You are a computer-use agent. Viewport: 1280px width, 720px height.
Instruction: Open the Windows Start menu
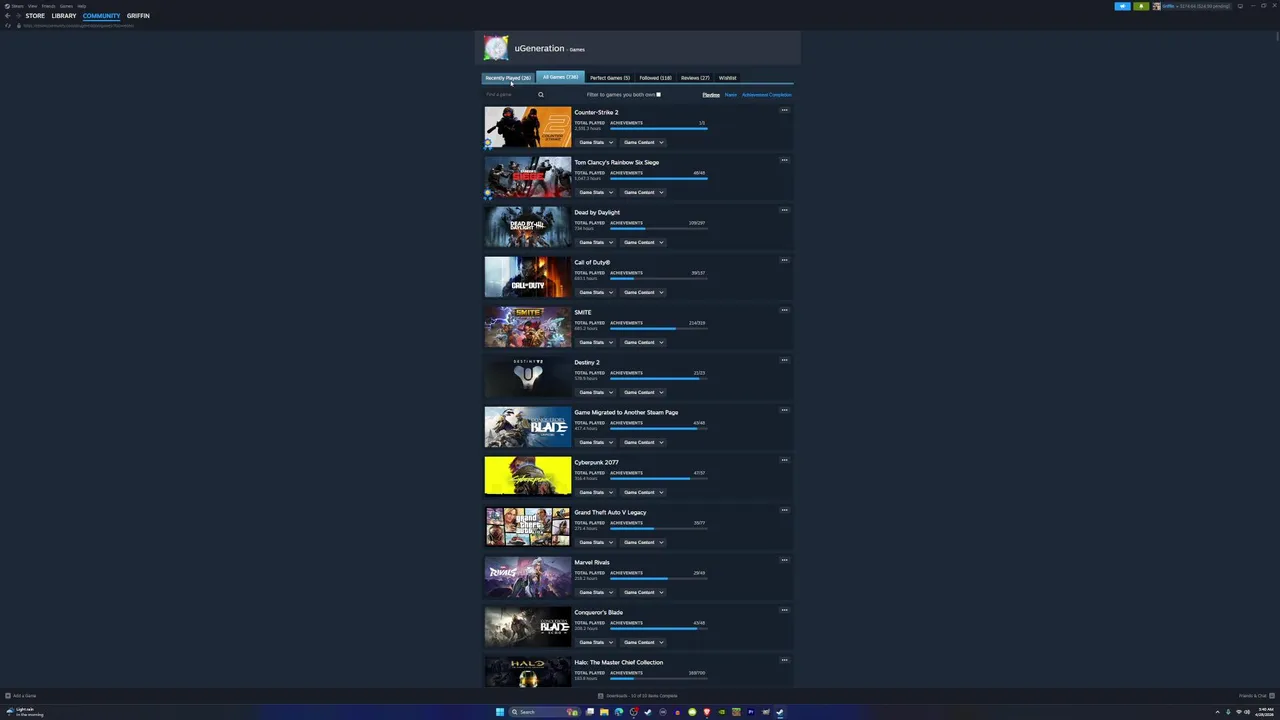500,712
